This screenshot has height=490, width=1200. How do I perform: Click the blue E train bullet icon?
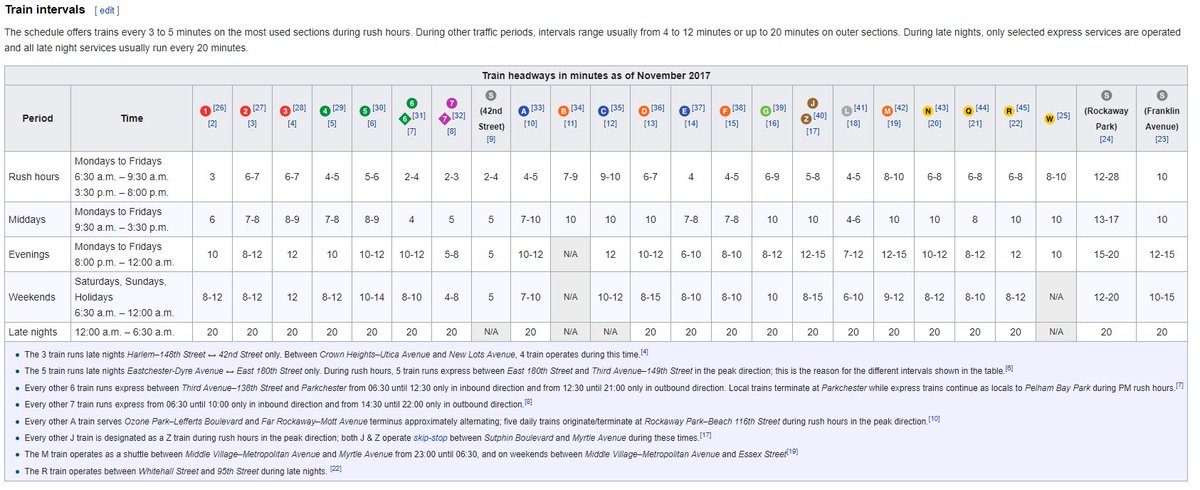point(683,110)
